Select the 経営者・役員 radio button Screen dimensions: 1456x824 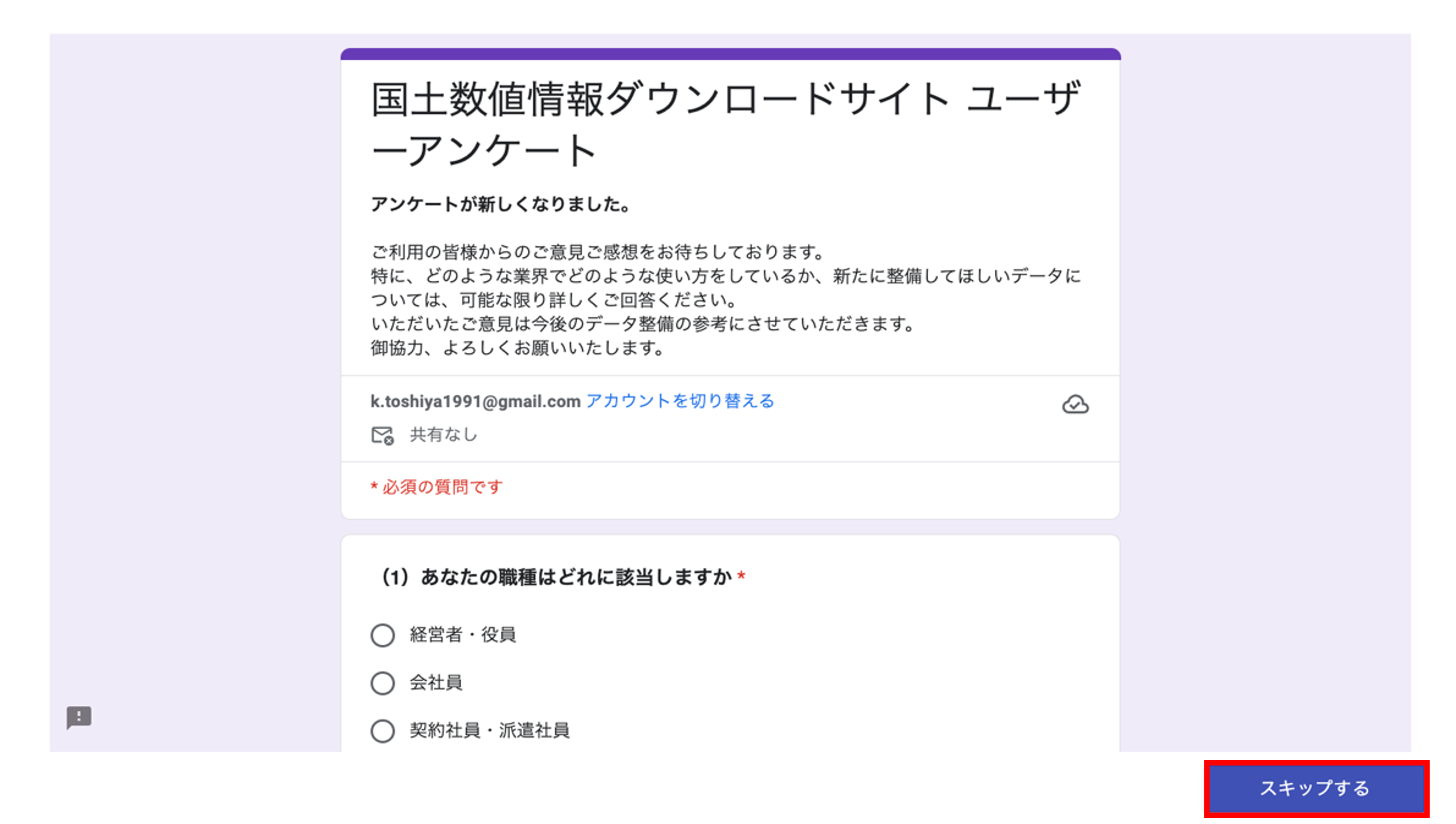pos(383,635)
